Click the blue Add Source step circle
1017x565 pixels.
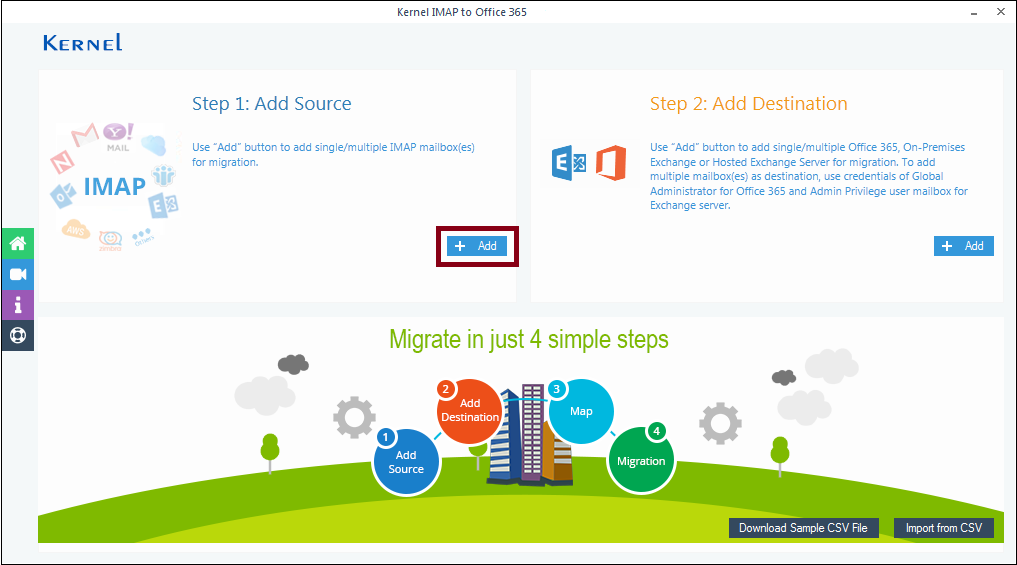click(406, 462)
